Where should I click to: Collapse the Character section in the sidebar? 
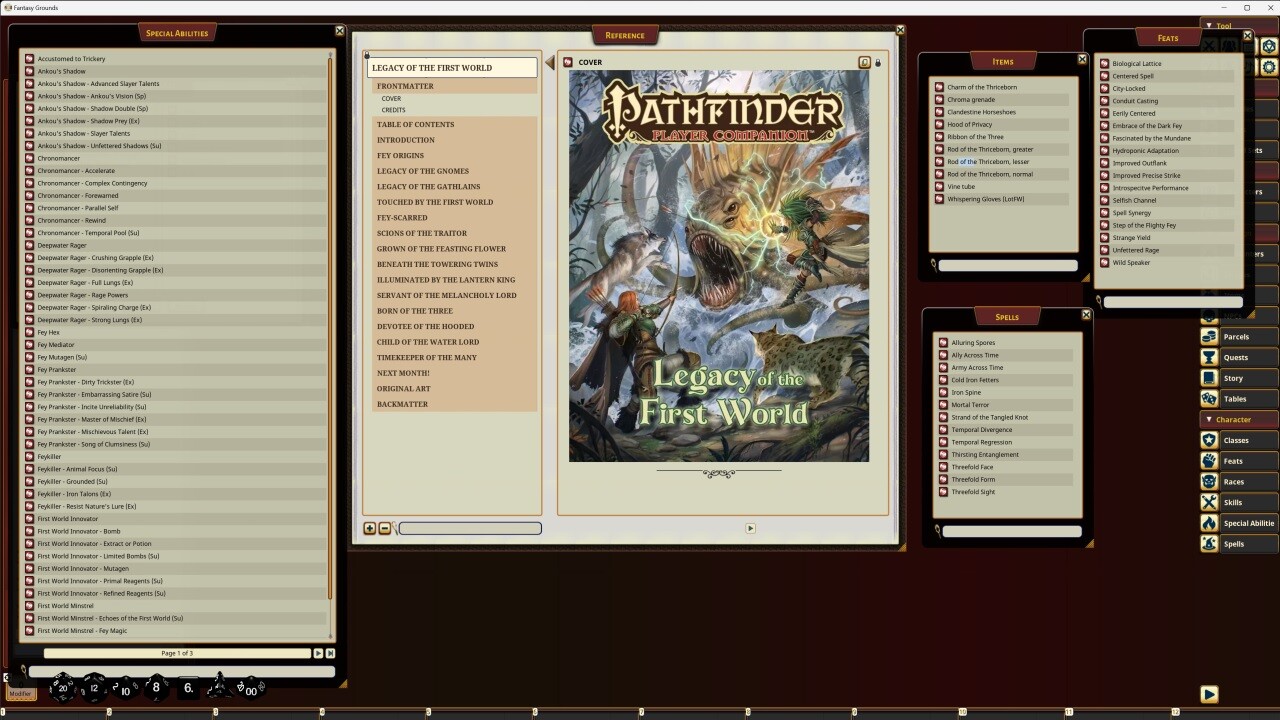(x=1210, y=419)
